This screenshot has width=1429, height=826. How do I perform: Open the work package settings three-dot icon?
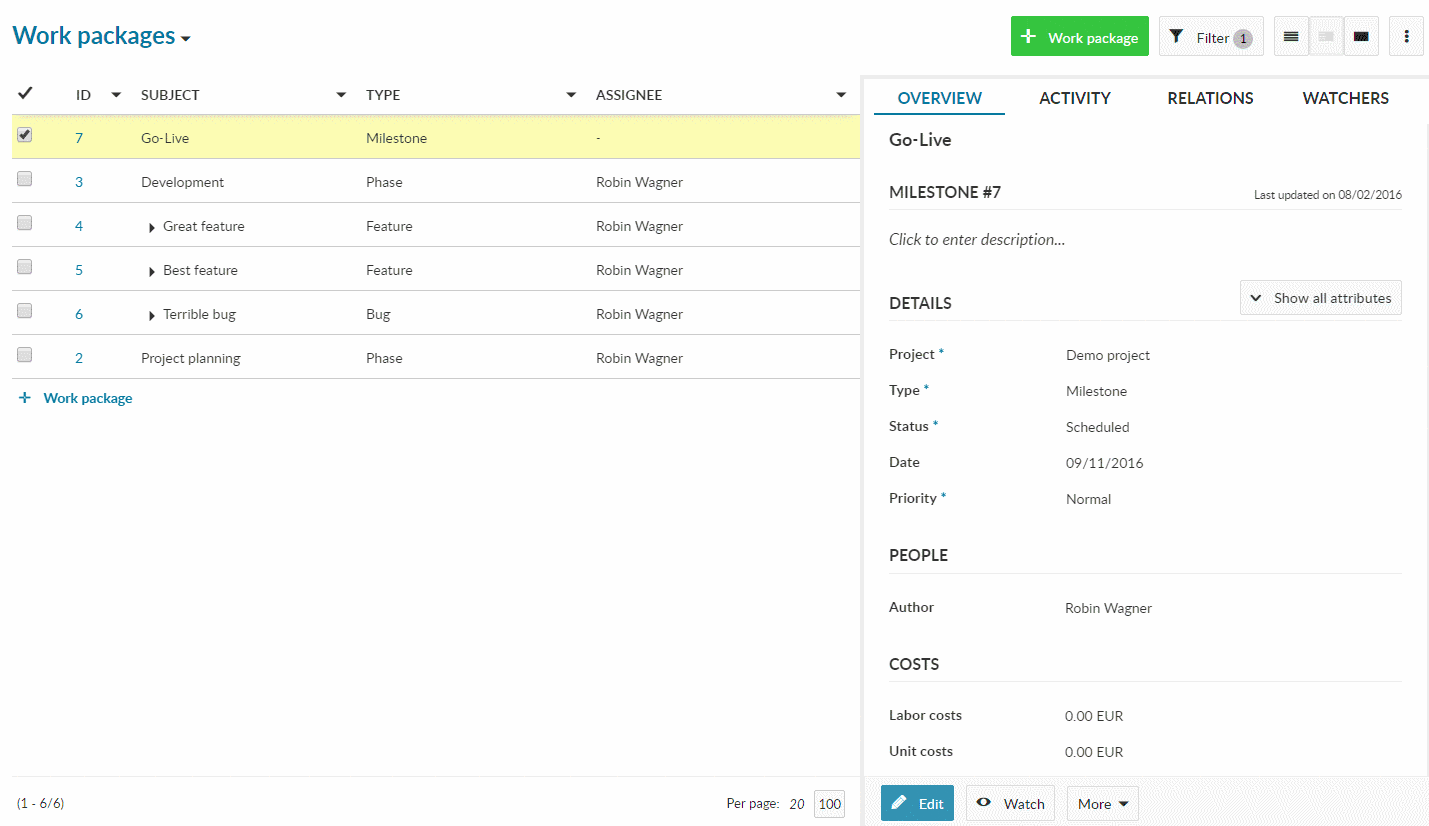(x=1406, y=35)
